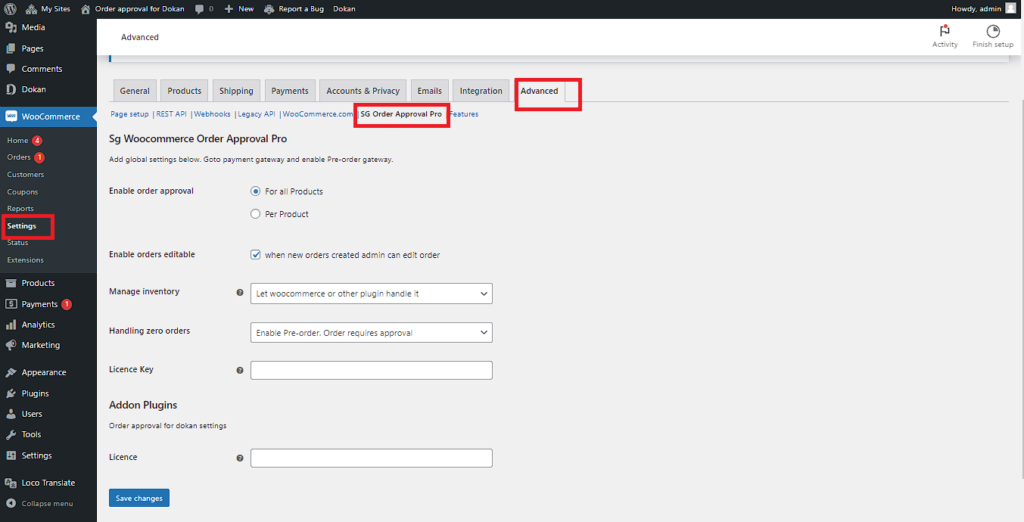Screen dimensions: 1024x522
Task: Click Users sidebar icon
Action: [11, 414]
